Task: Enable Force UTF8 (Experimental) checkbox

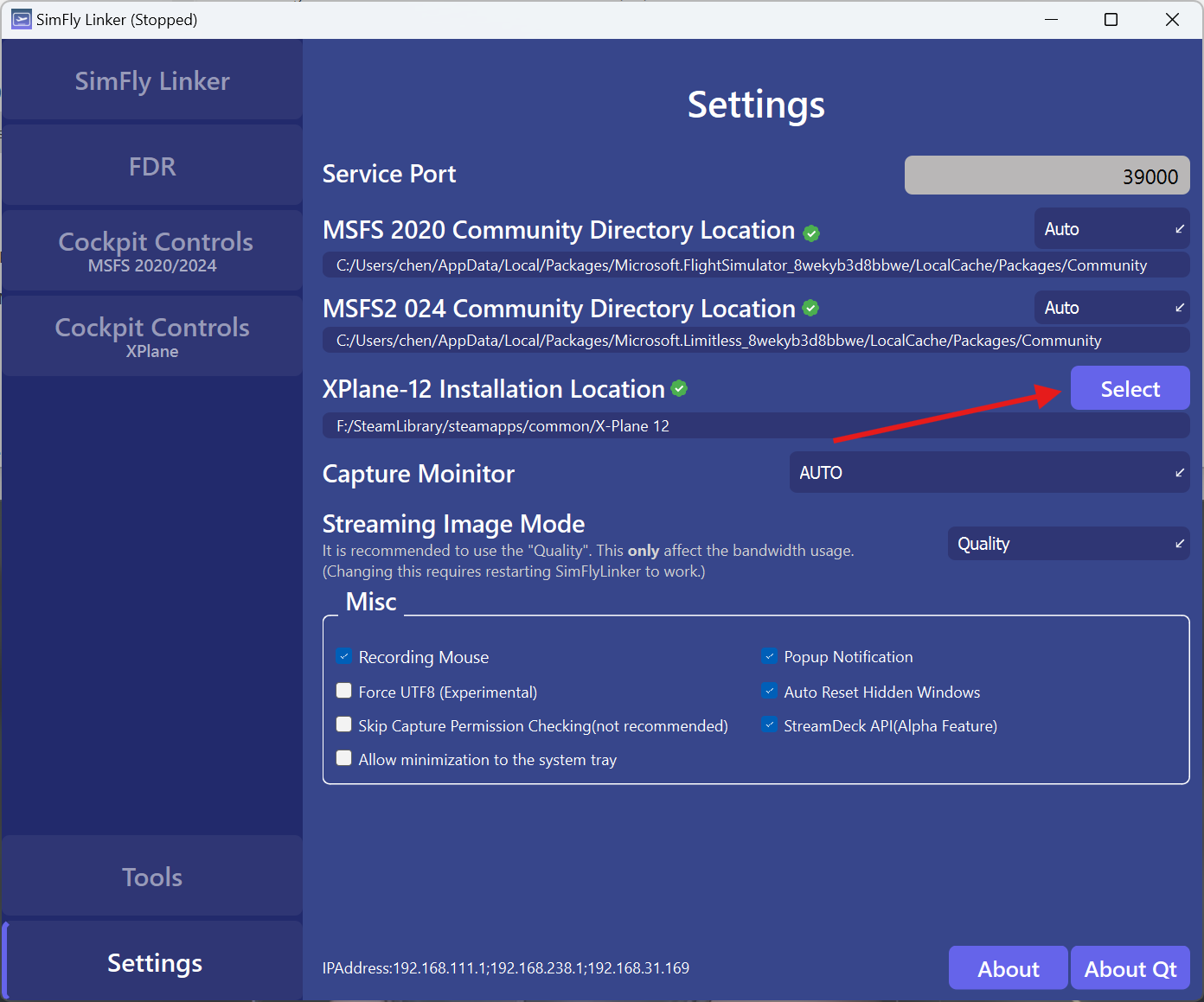Action: click(344, 691)
